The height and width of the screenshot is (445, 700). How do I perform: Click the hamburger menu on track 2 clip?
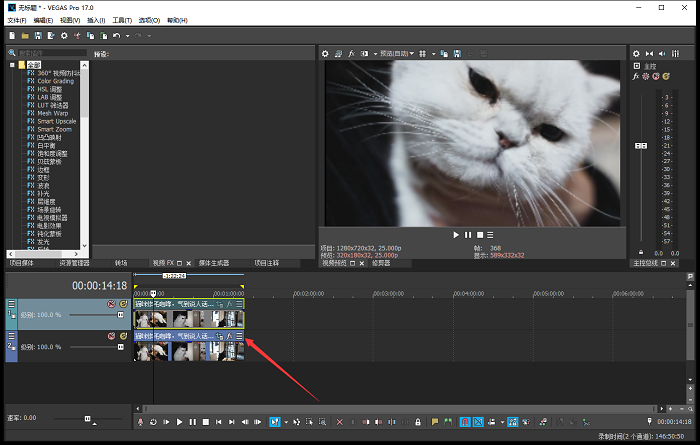239,337
